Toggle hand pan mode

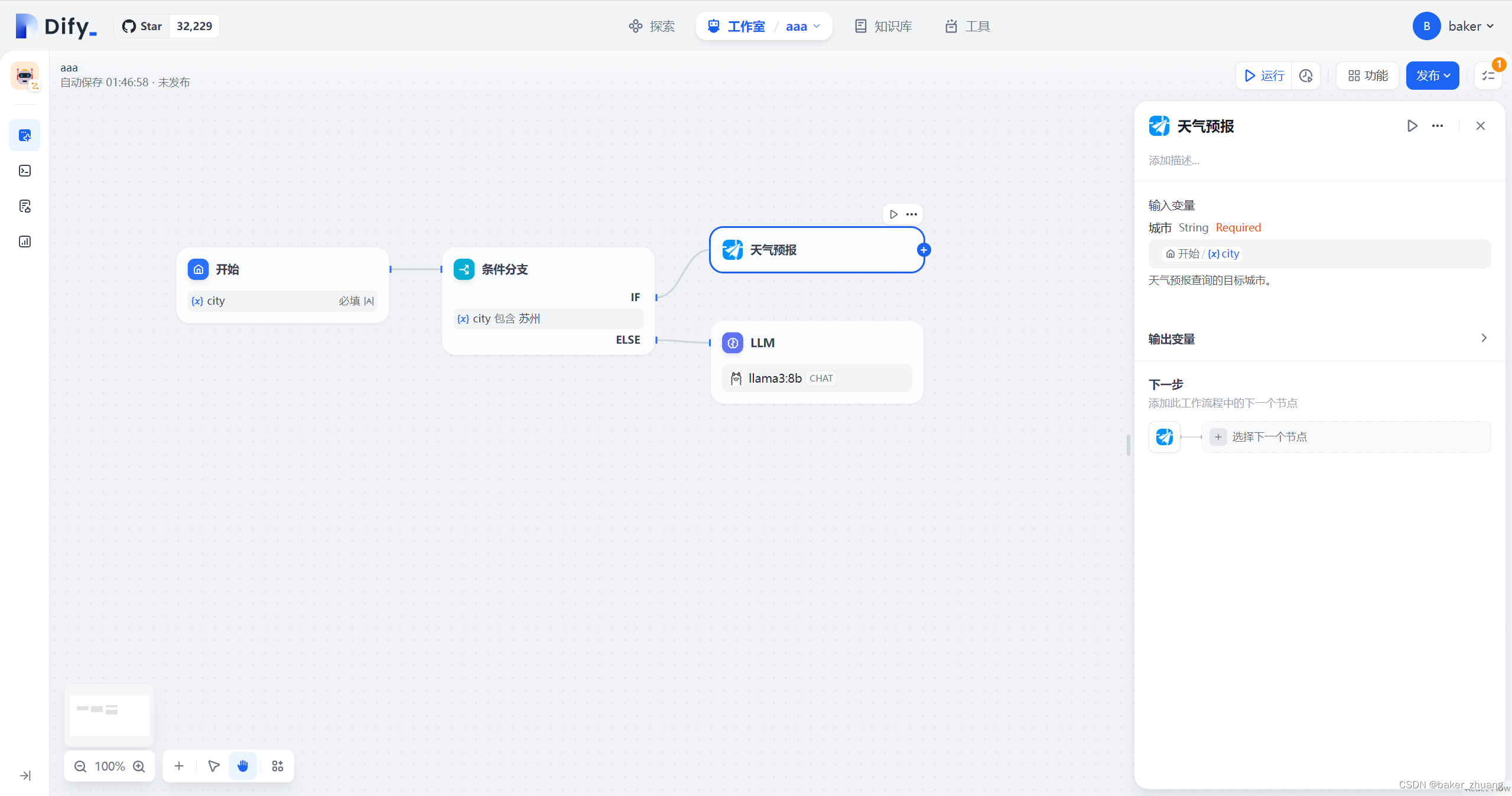click(x=243, y=766)
